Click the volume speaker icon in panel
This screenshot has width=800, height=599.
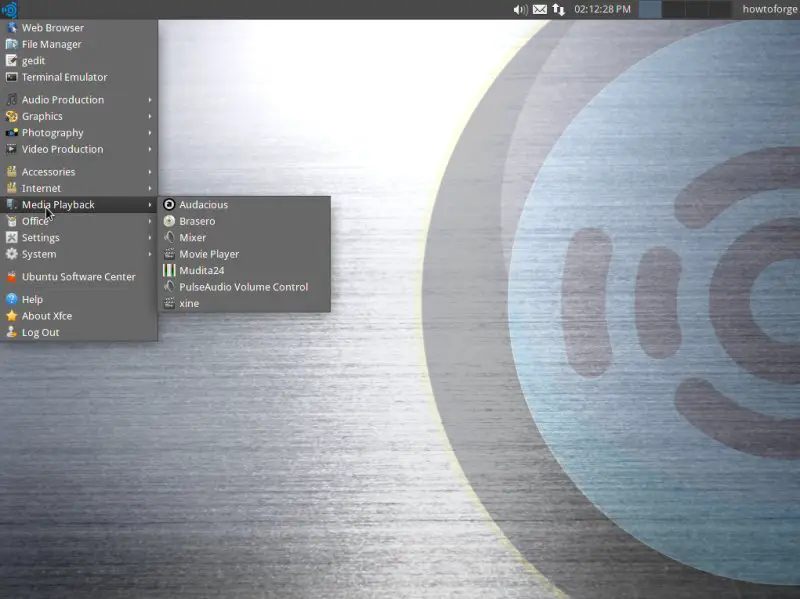(520, 9)
